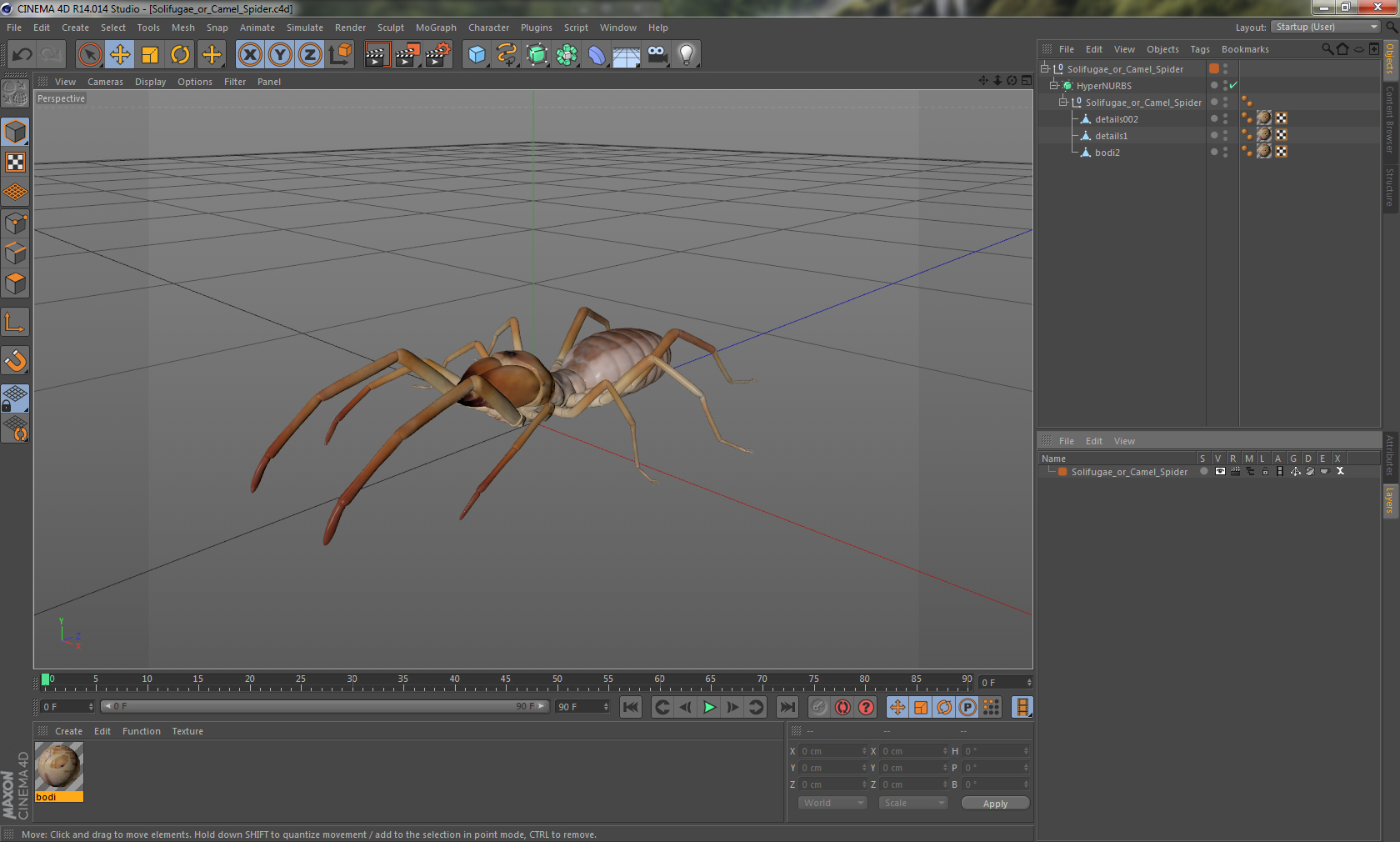The height and width of the screenshot is (842, 1400).
Task: Open the MoGraph array icon
Action: pos(567,55)
